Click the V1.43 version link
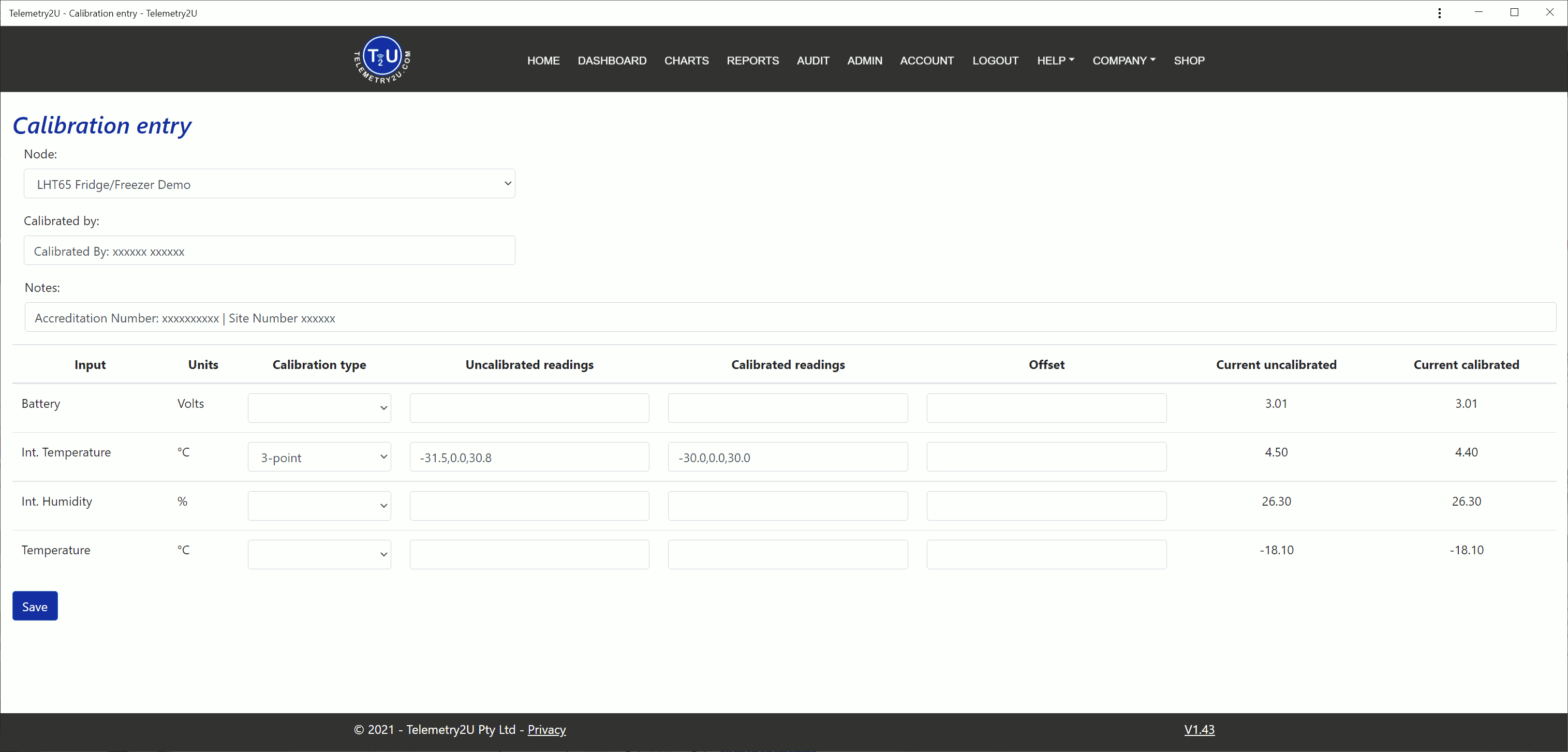Image resolution: width=1568 pixels, height=752 pixels. pyautogui.click(x=1199, y=729)
